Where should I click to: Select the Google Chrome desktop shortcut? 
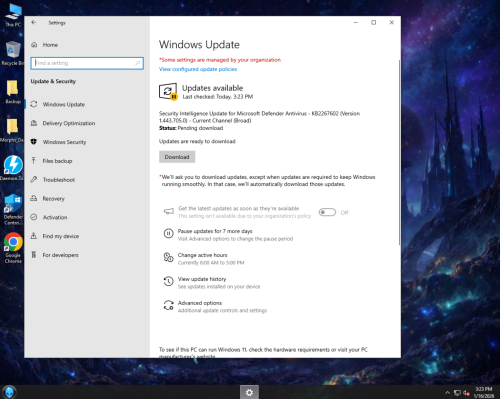(x=13, y=248)
